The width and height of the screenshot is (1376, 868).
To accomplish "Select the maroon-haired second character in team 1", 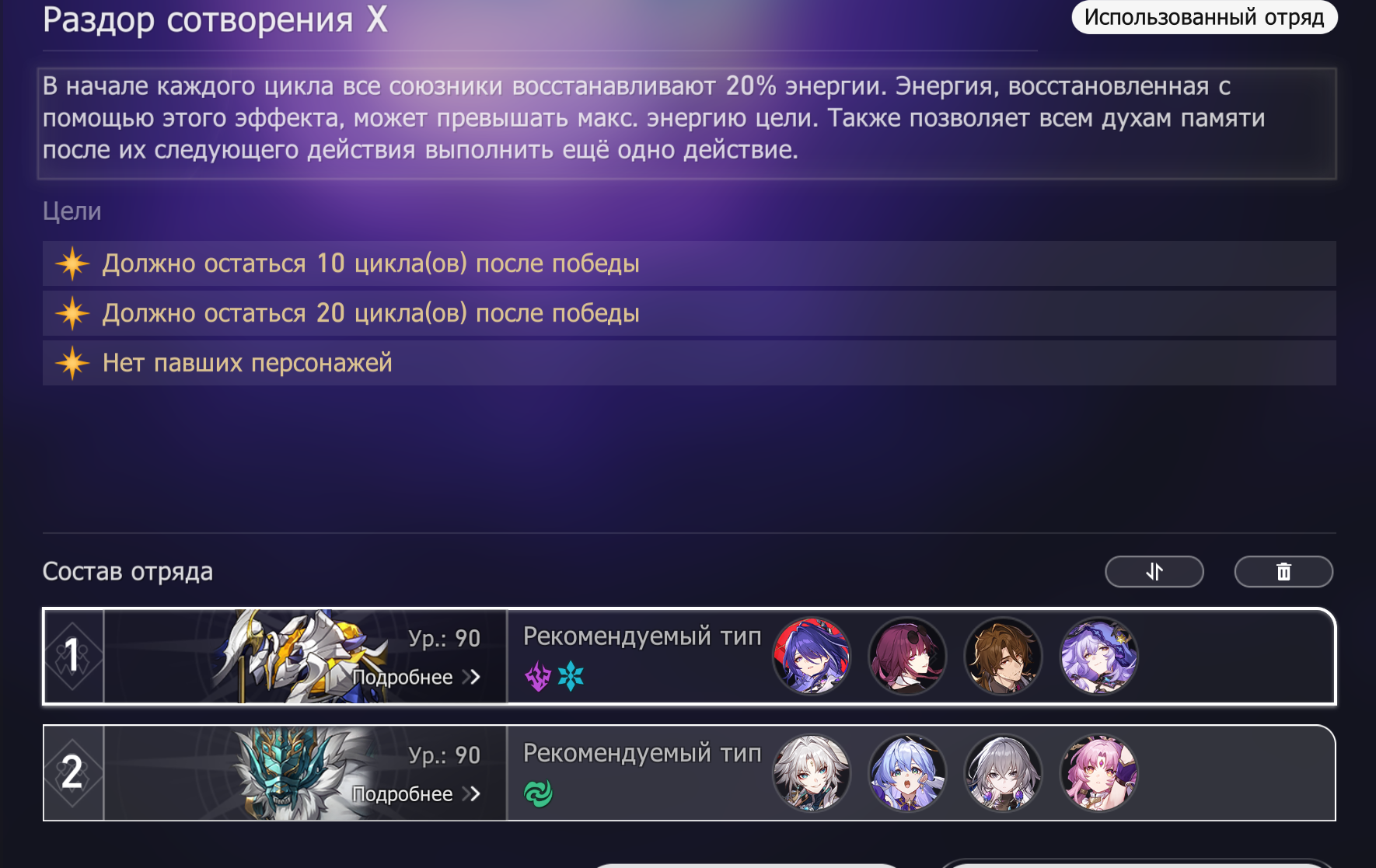I will click(x=907, y=656).
